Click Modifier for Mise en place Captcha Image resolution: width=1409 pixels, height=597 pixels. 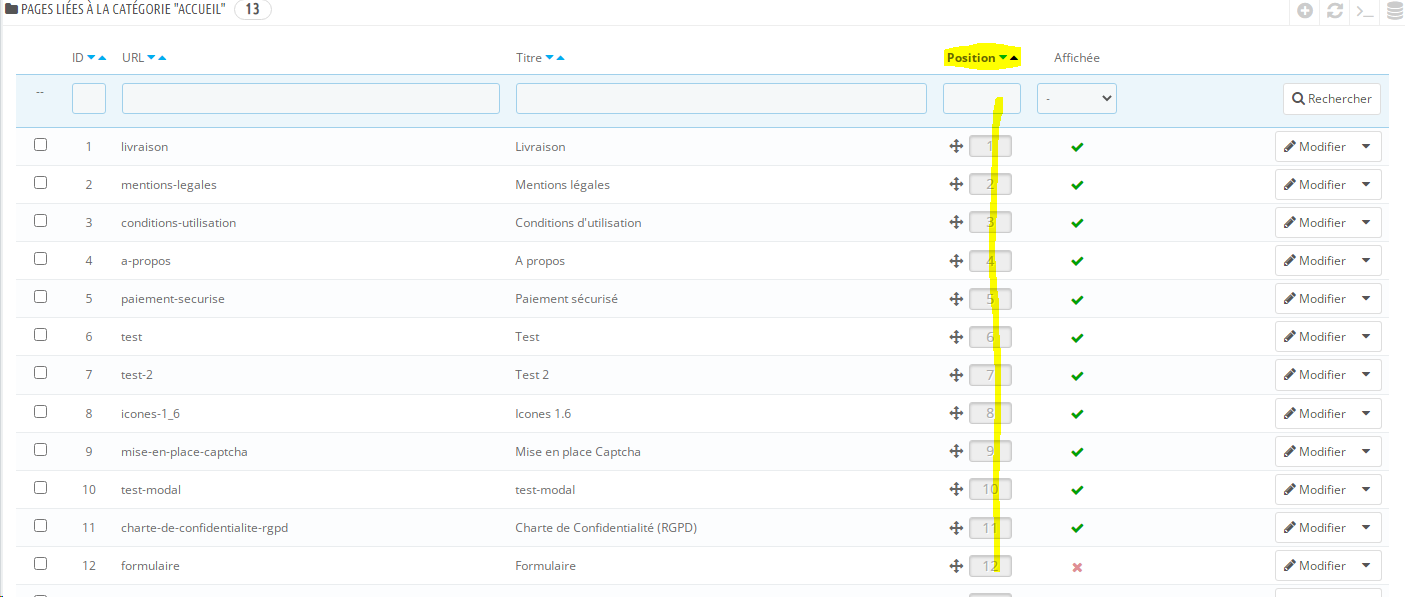1314,452
